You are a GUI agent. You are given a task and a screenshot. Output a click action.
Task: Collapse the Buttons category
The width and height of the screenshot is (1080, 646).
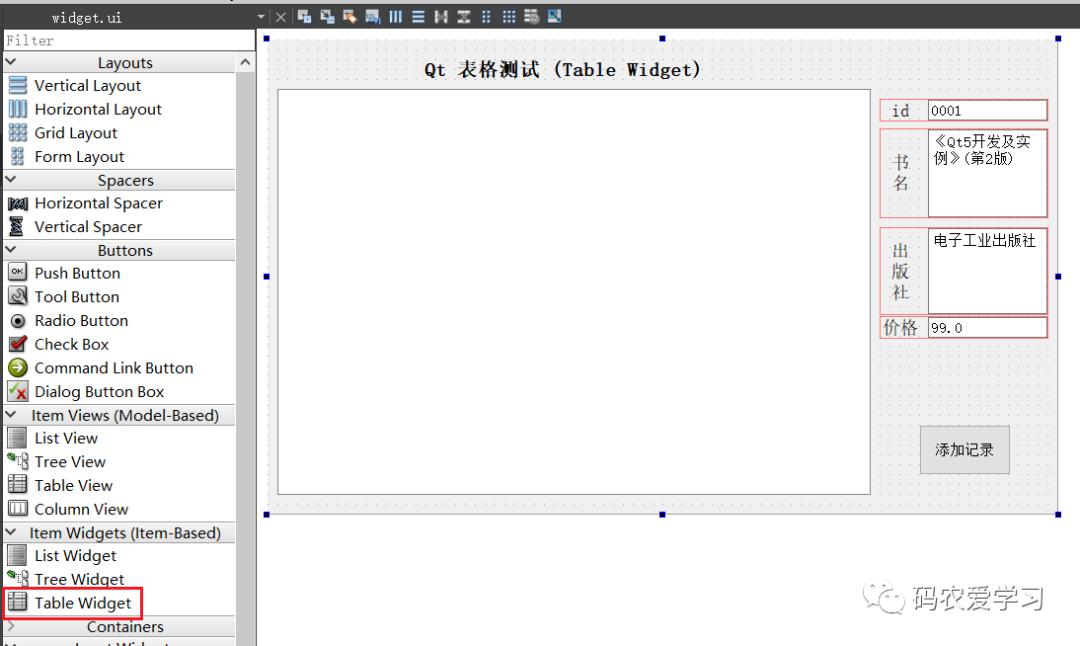tap(11, 250)
